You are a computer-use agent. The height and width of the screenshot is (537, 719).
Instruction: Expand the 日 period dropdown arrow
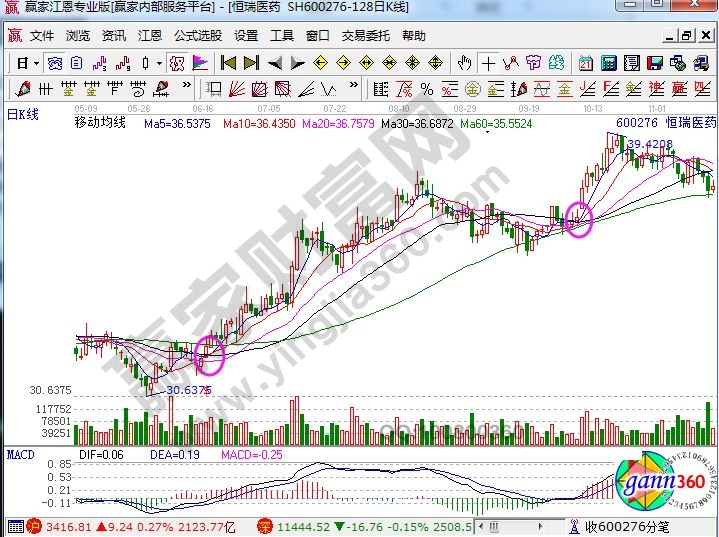point(37,63)
